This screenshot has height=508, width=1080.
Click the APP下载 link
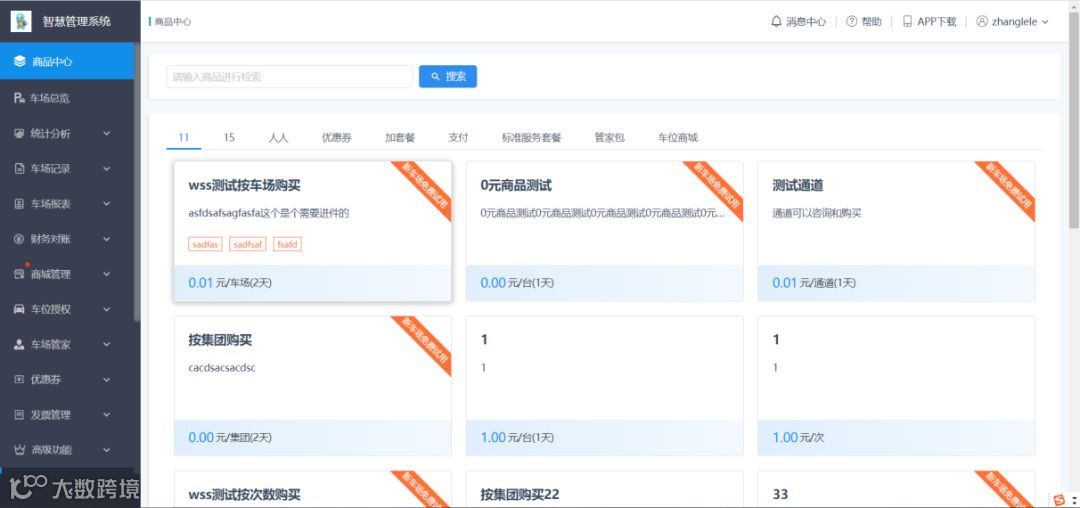[937, 21]
